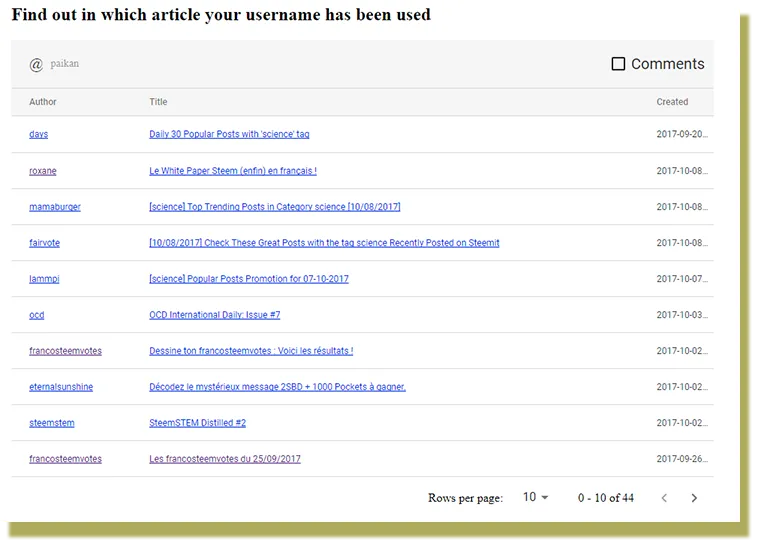The height and width of the screenshot is (548, 762).
Task: Click the 2017-10-03 created date
Action: coord(682,315)
